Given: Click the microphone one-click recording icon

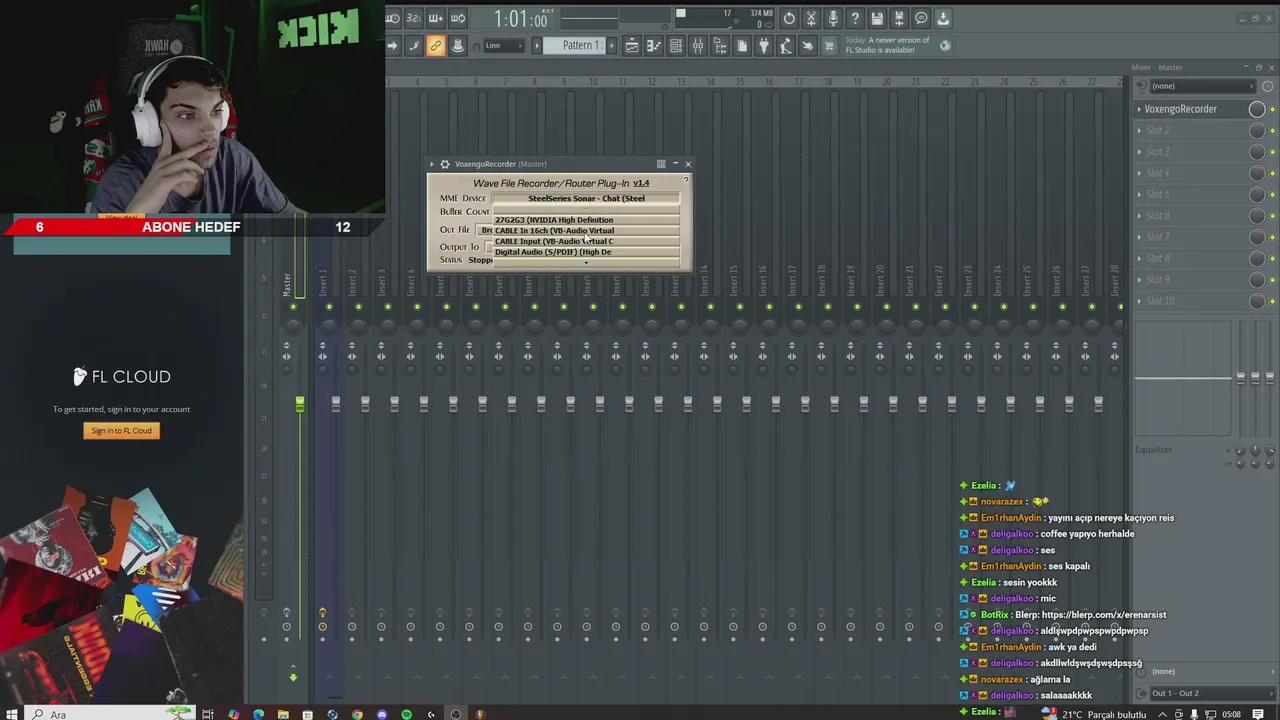Looking at the screenshot, I should pyautogui.click(x=833, y=18).
